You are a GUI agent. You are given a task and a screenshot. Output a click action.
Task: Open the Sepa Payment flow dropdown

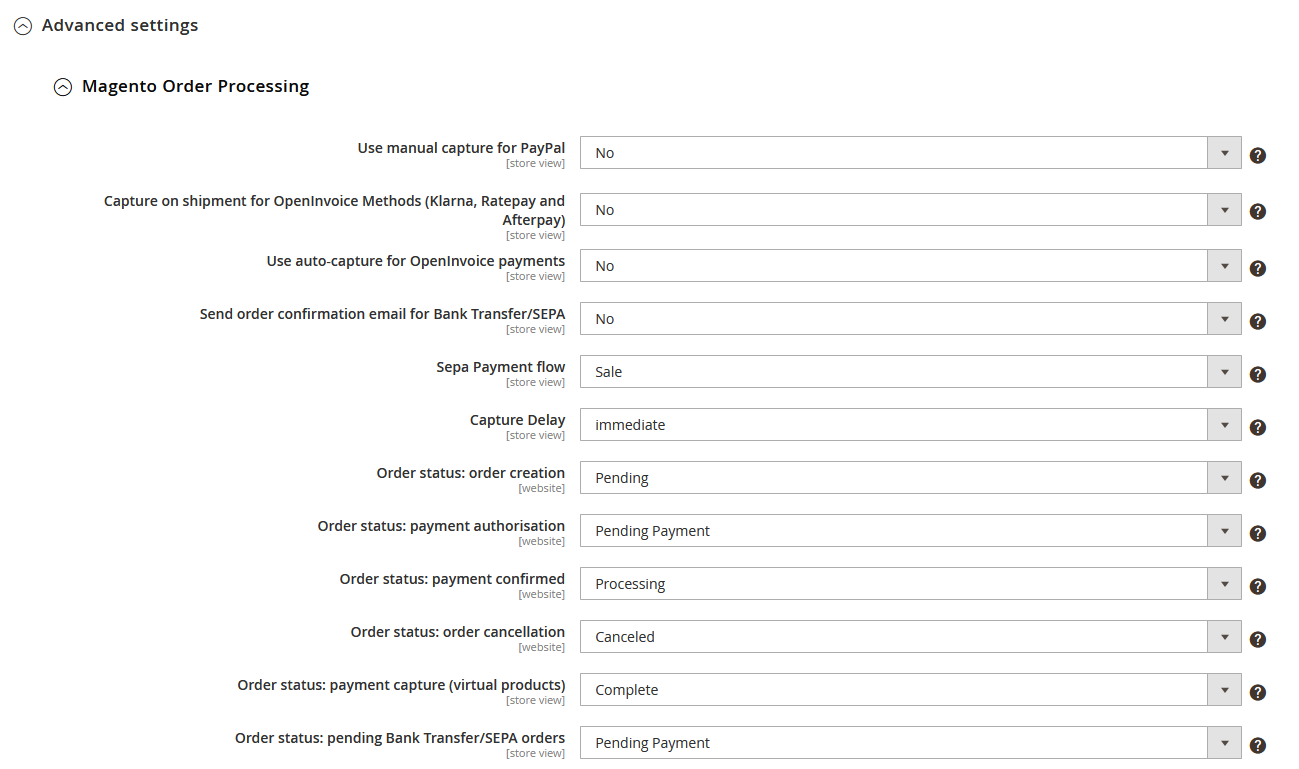pos(1223,371)
